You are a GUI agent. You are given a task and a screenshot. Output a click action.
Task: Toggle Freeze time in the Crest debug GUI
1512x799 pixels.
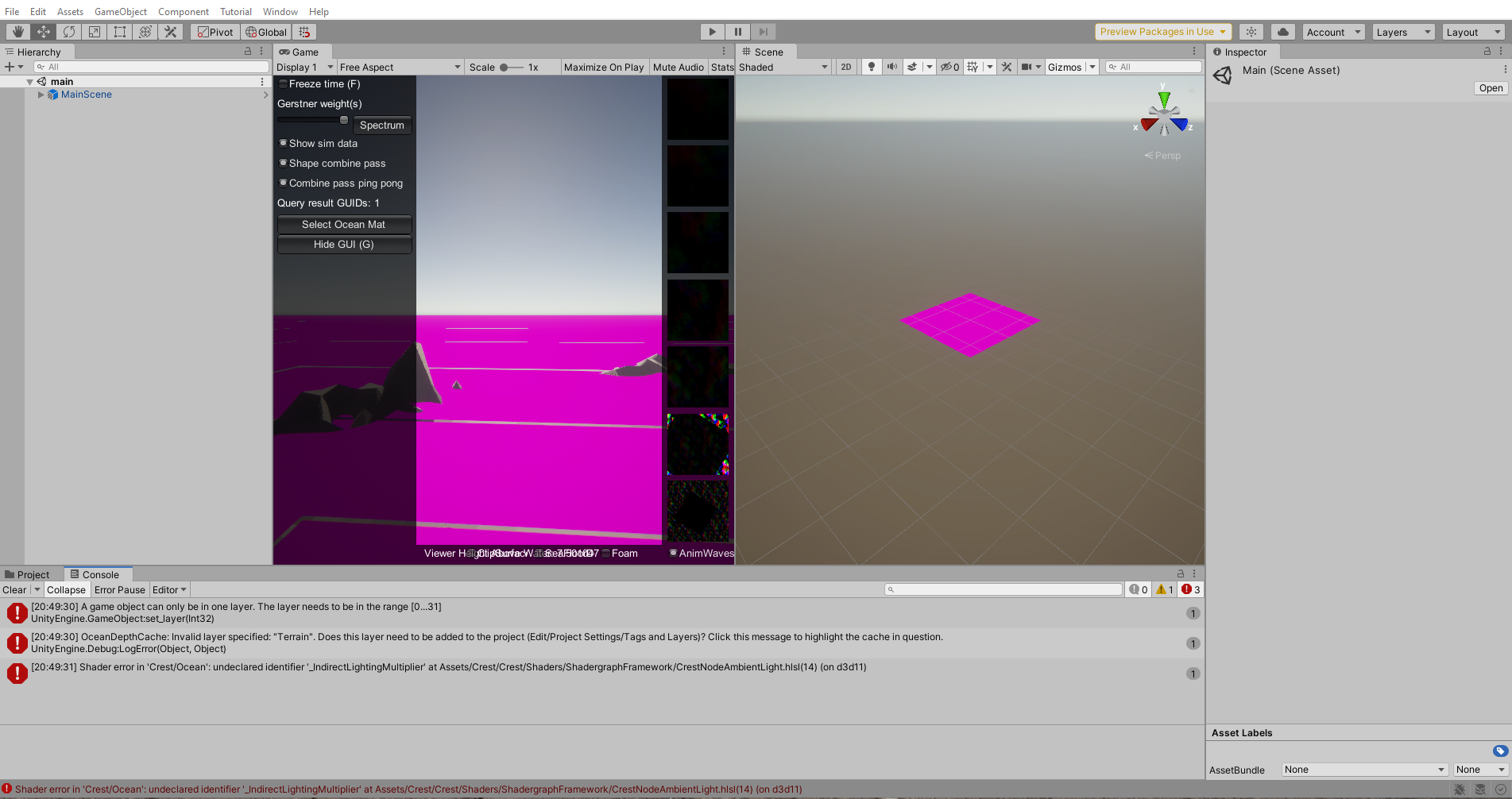pos(283,83)
